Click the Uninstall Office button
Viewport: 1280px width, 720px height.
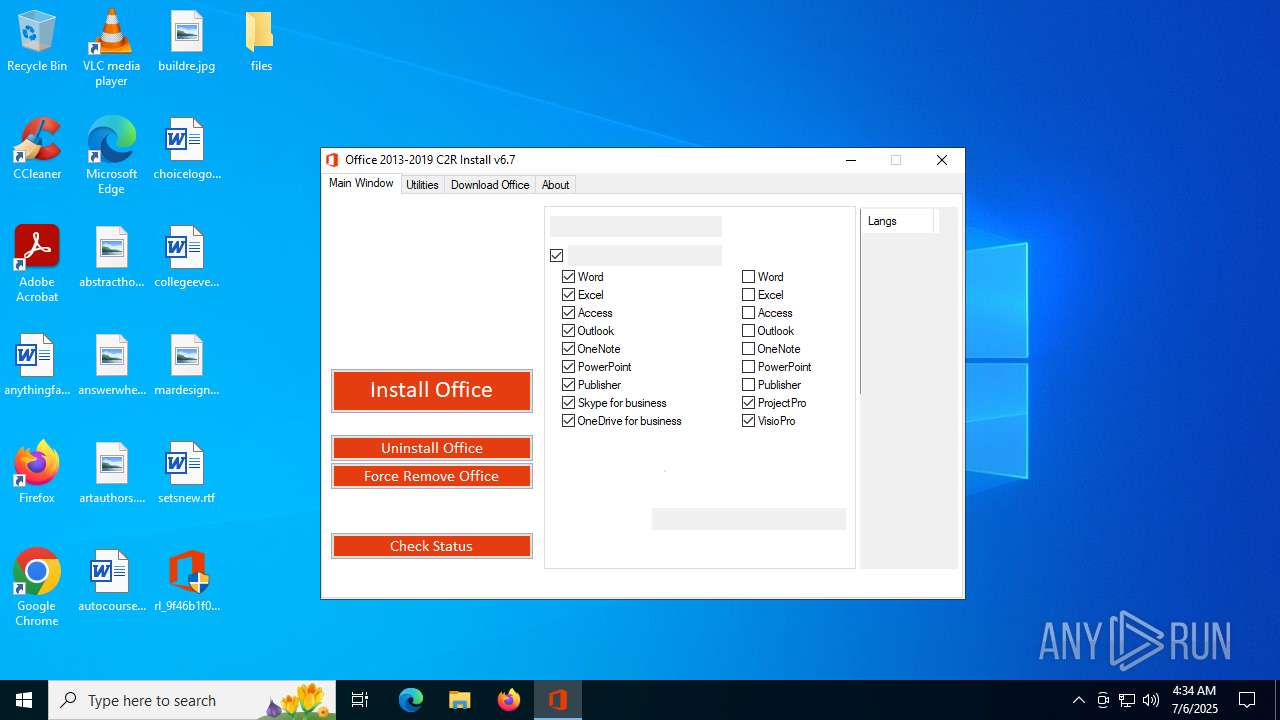tap(431, 448)
